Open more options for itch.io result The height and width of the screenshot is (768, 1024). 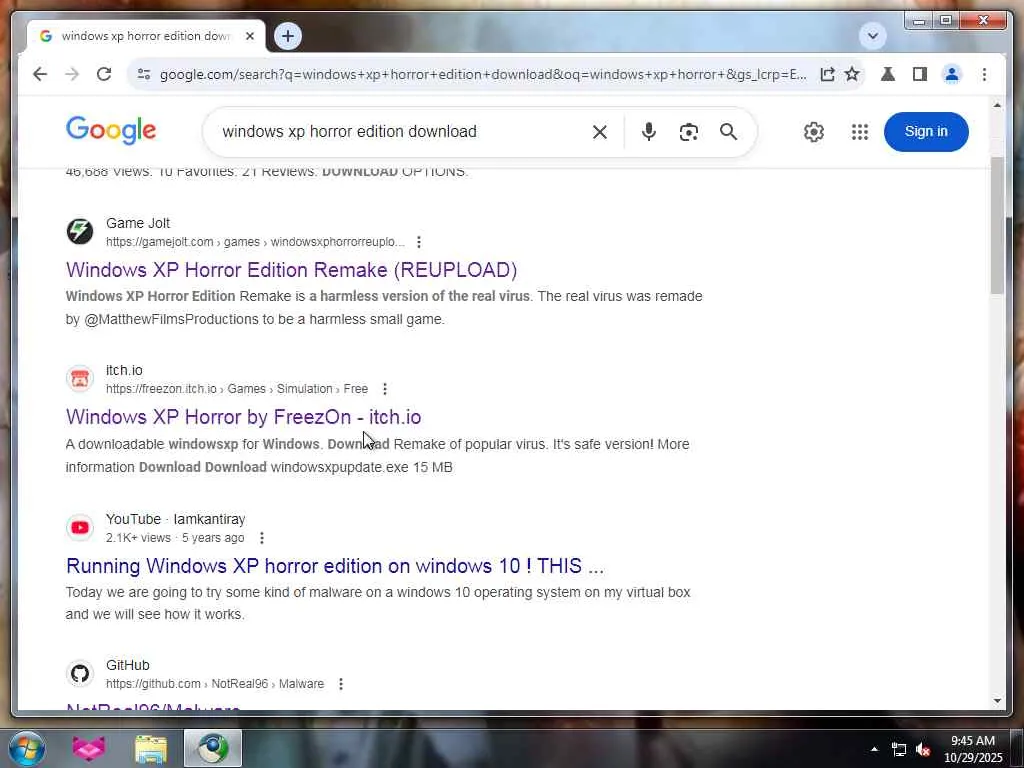tap(385, 389)
